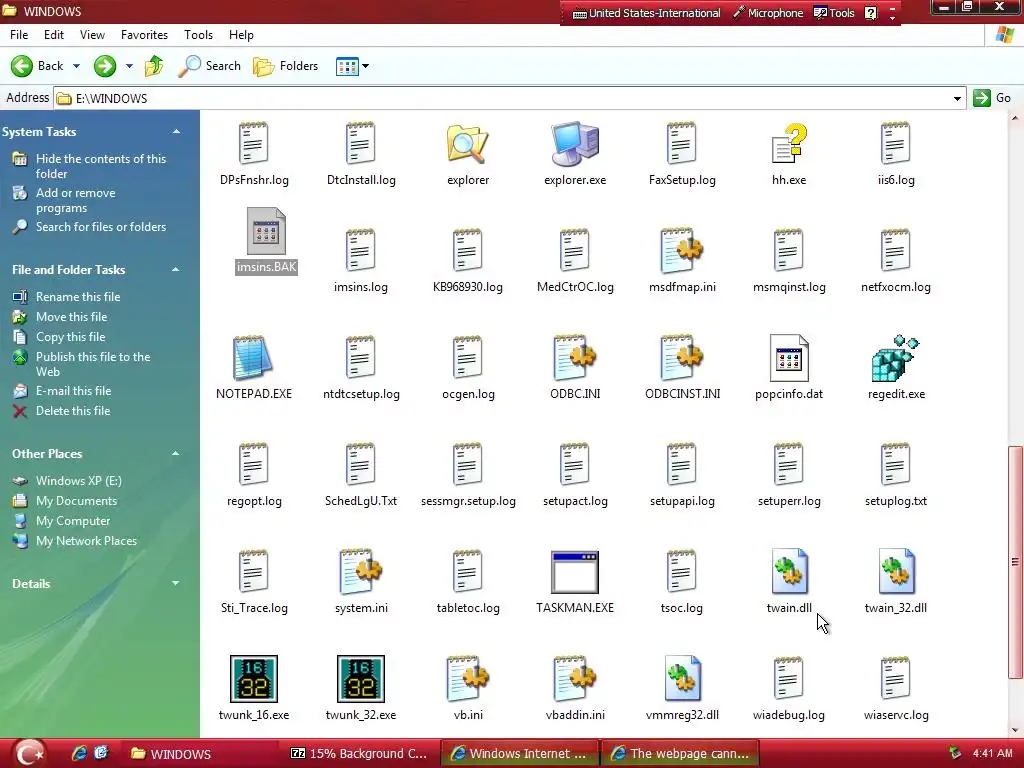Select the popcinfo.dat file icon
1024x768 pixels.
point(789,358)
